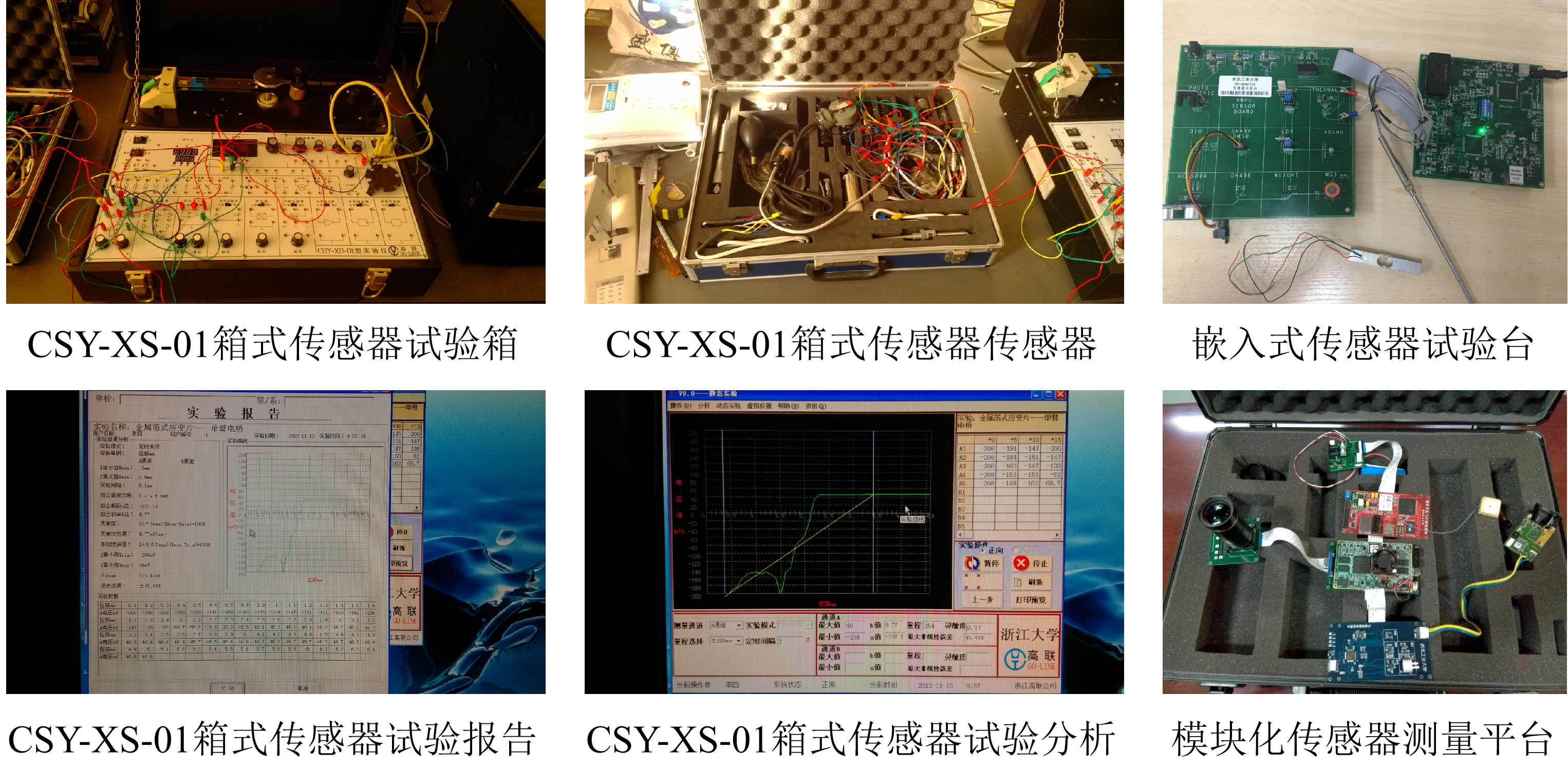1568x767 pixels.
Task: Click the refresh page icon beside 刷新
Action: click(x=1017, y=582)
